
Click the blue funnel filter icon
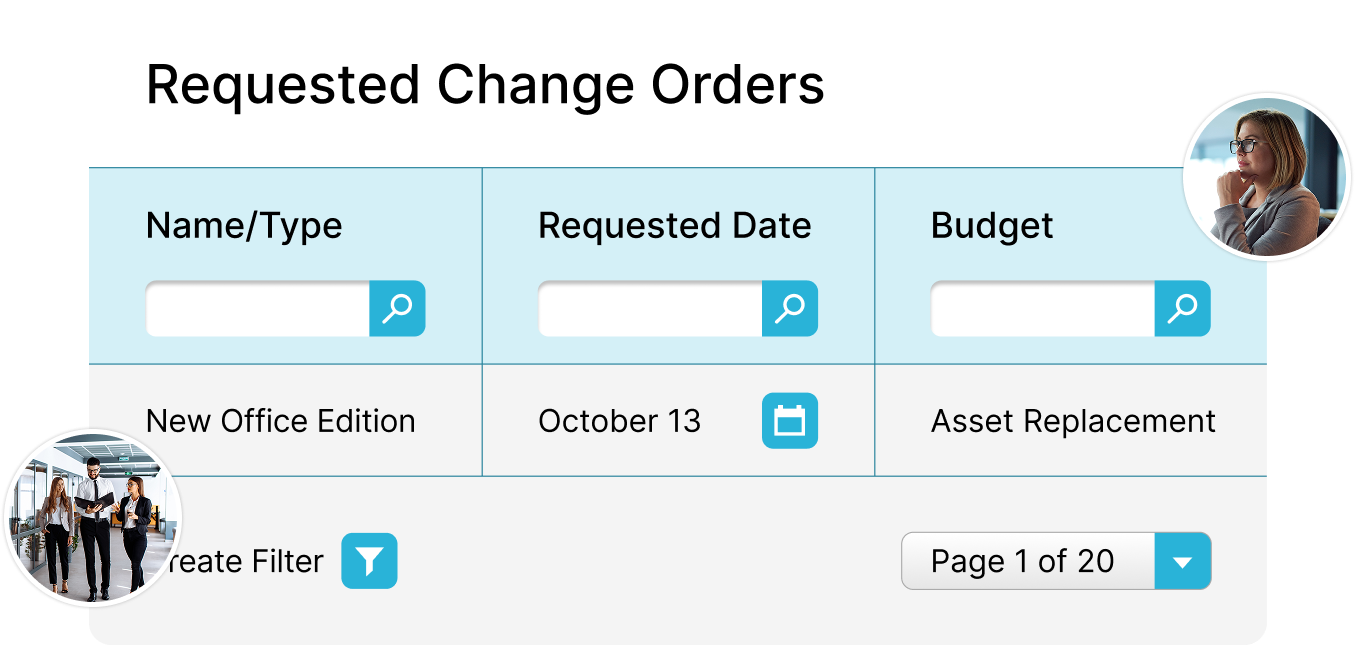pyautogui.click(x=369, y=561)
